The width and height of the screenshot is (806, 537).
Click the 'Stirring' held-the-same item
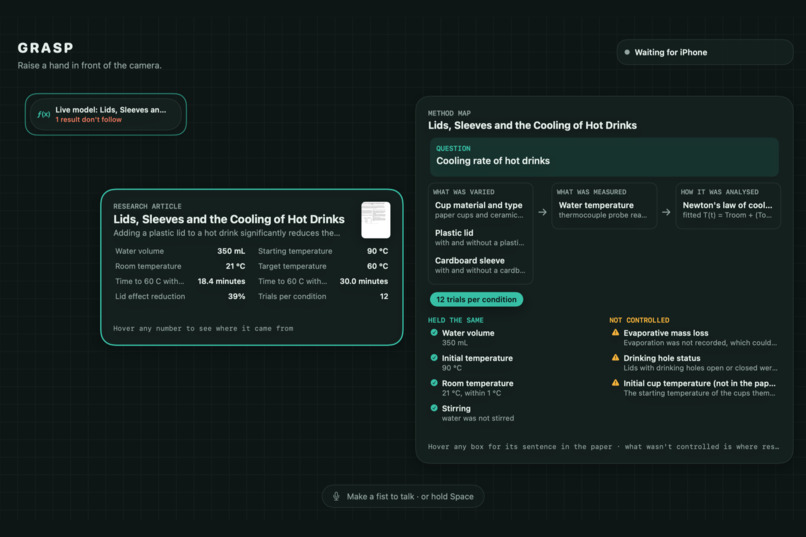(472, 413)
